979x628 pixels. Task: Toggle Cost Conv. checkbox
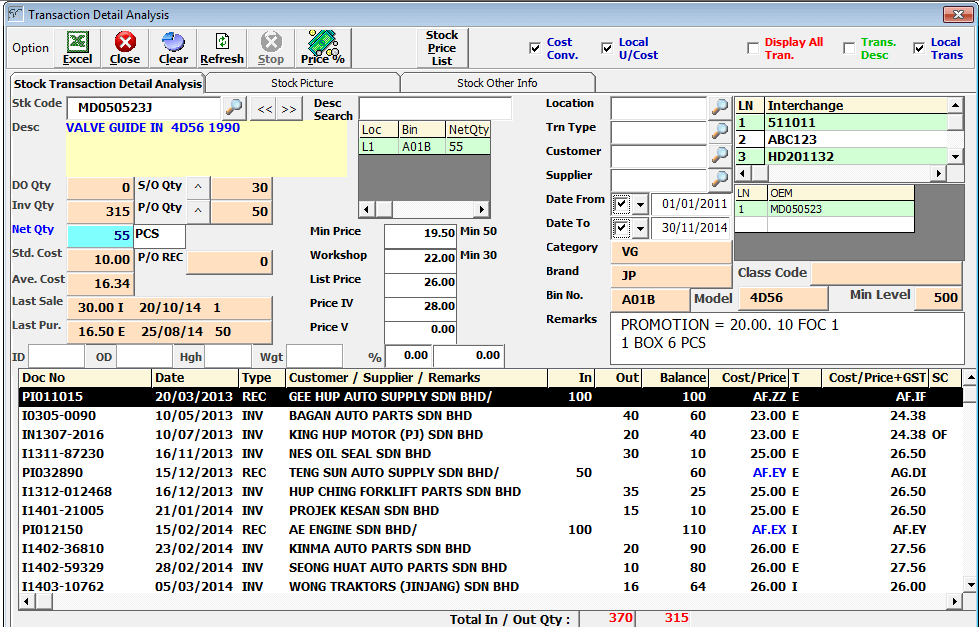(x=535, y=49)
